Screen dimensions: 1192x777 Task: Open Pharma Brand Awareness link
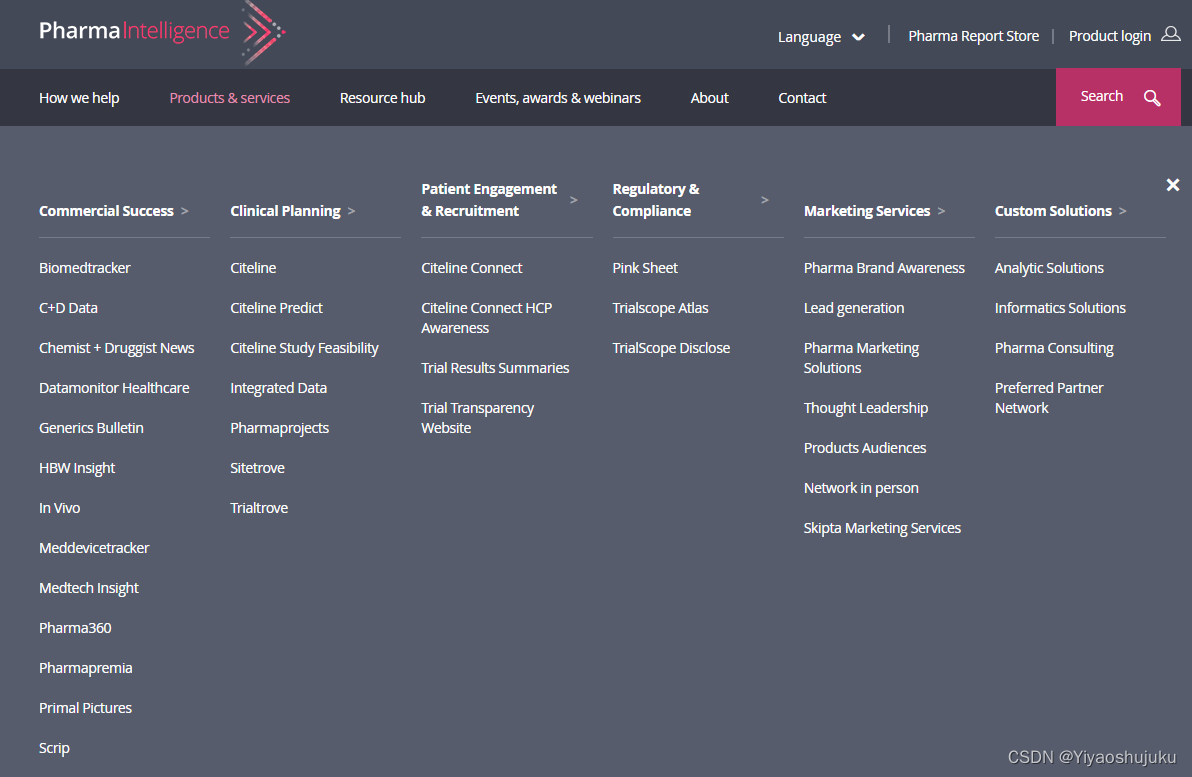coord(884,268)
